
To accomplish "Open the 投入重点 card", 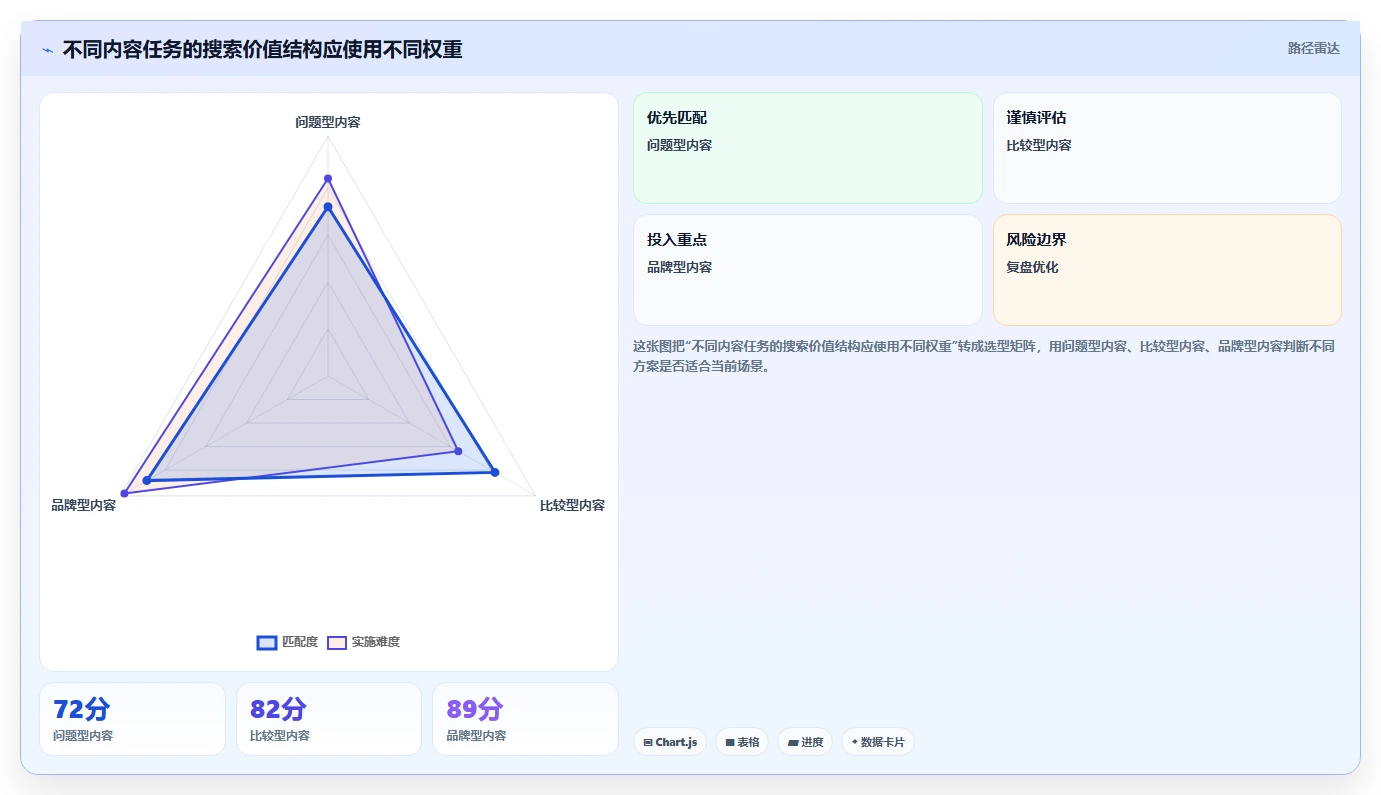I will [x=808, y=270].
